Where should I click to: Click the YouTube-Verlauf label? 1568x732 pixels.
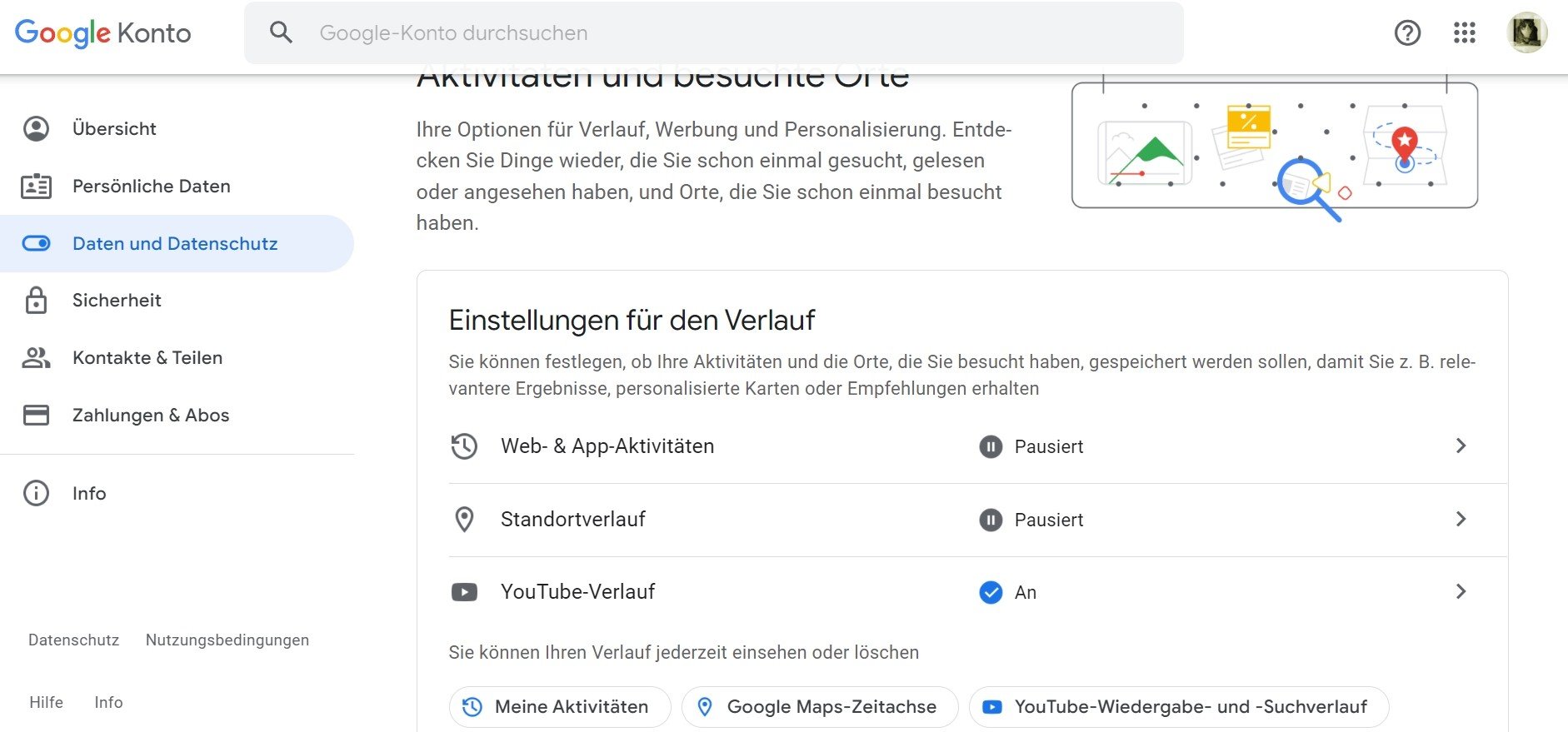click(x=577, y=592)
